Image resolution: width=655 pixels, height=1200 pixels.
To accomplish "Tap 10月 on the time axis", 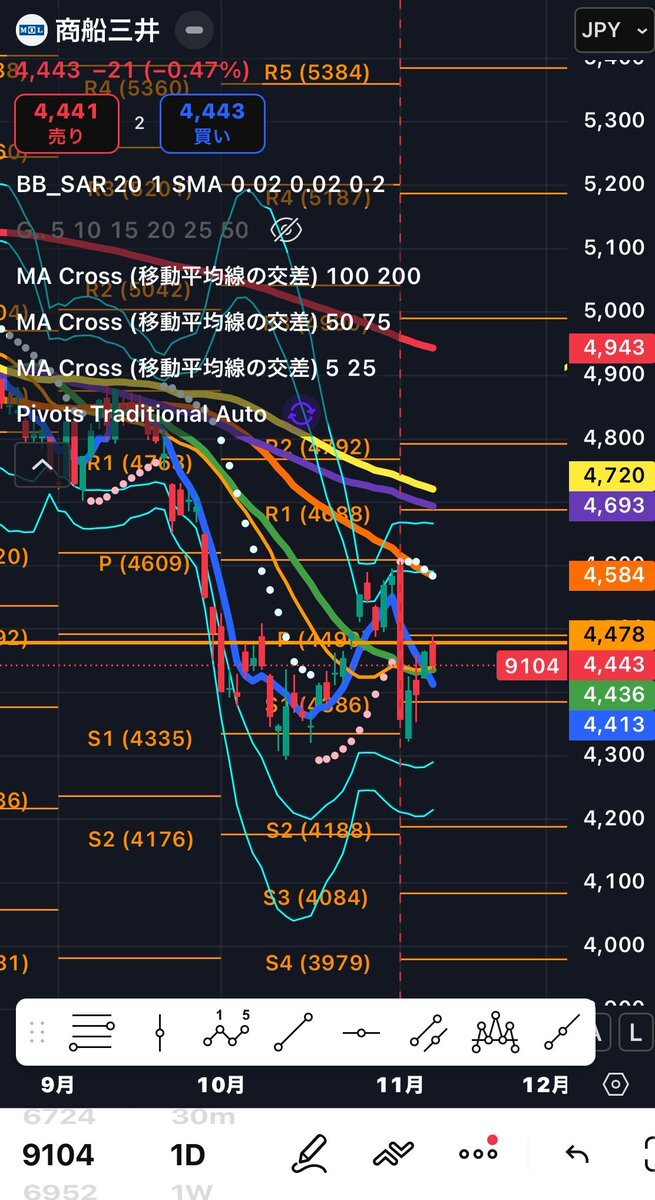I will coord(220,1084).
